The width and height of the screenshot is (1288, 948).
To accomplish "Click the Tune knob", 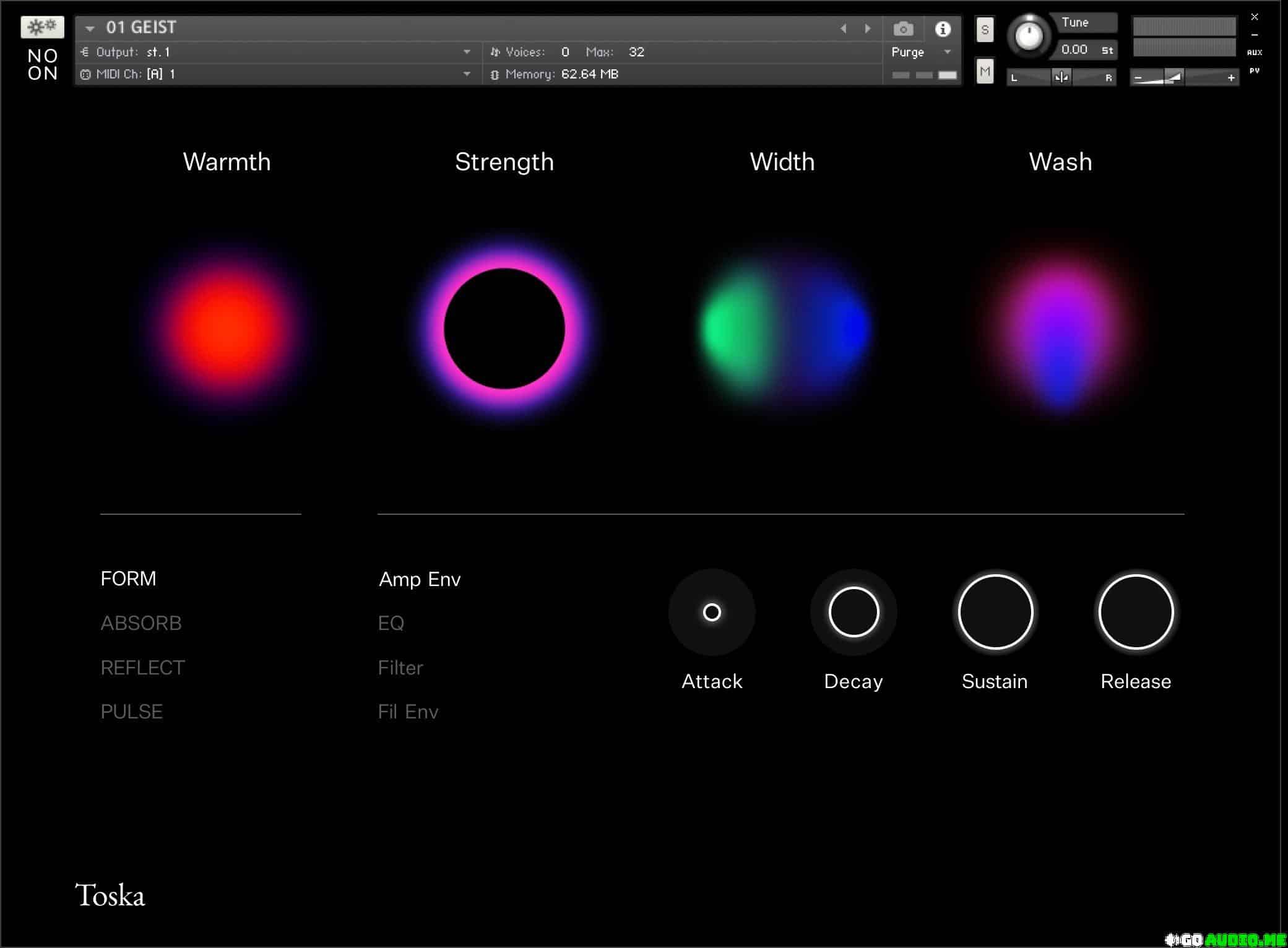I will coord(1029,36).
